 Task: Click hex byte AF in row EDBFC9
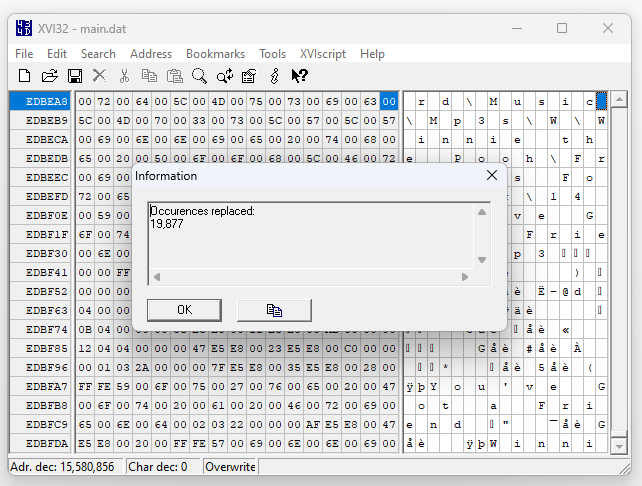(x=313, y=425)
